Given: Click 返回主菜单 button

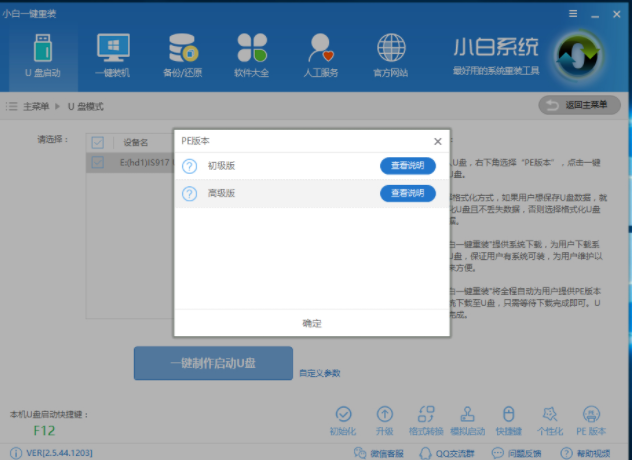Looking at the screenshot, I should (x=580, y=105).
